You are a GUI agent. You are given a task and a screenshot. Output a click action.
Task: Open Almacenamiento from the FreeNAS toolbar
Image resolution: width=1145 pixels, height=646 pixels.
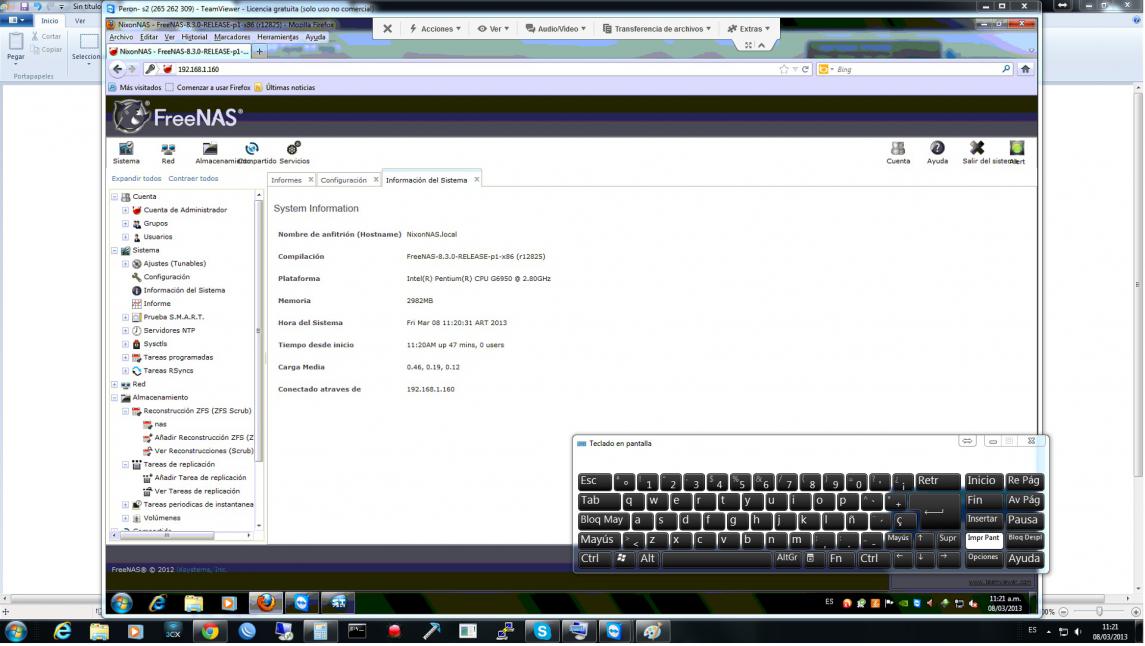click(x=210, y=150)
